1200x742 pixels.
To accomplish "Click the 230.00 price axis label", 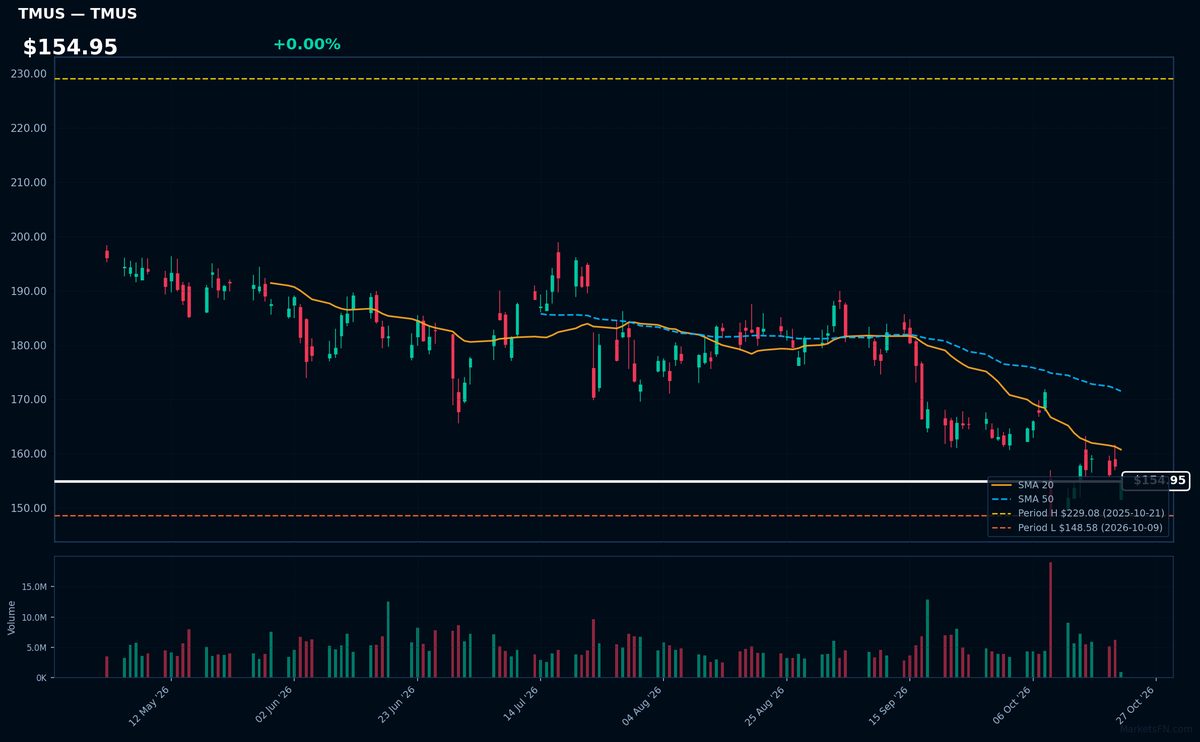I will click(x=28, y=74).
